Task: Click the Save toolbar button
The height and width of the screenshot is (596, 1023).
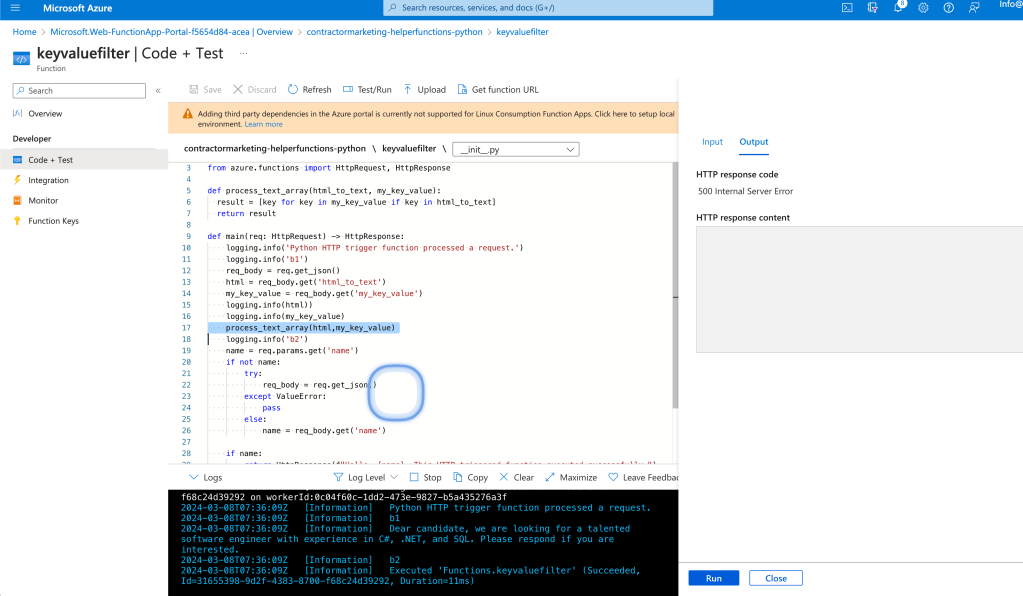Action: tap(206, 89)
